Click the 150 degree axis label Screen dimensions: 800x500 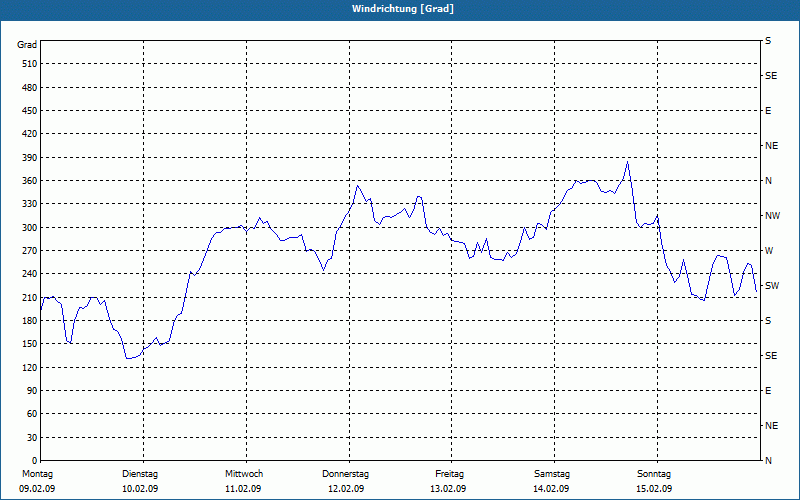pos(30,343)
